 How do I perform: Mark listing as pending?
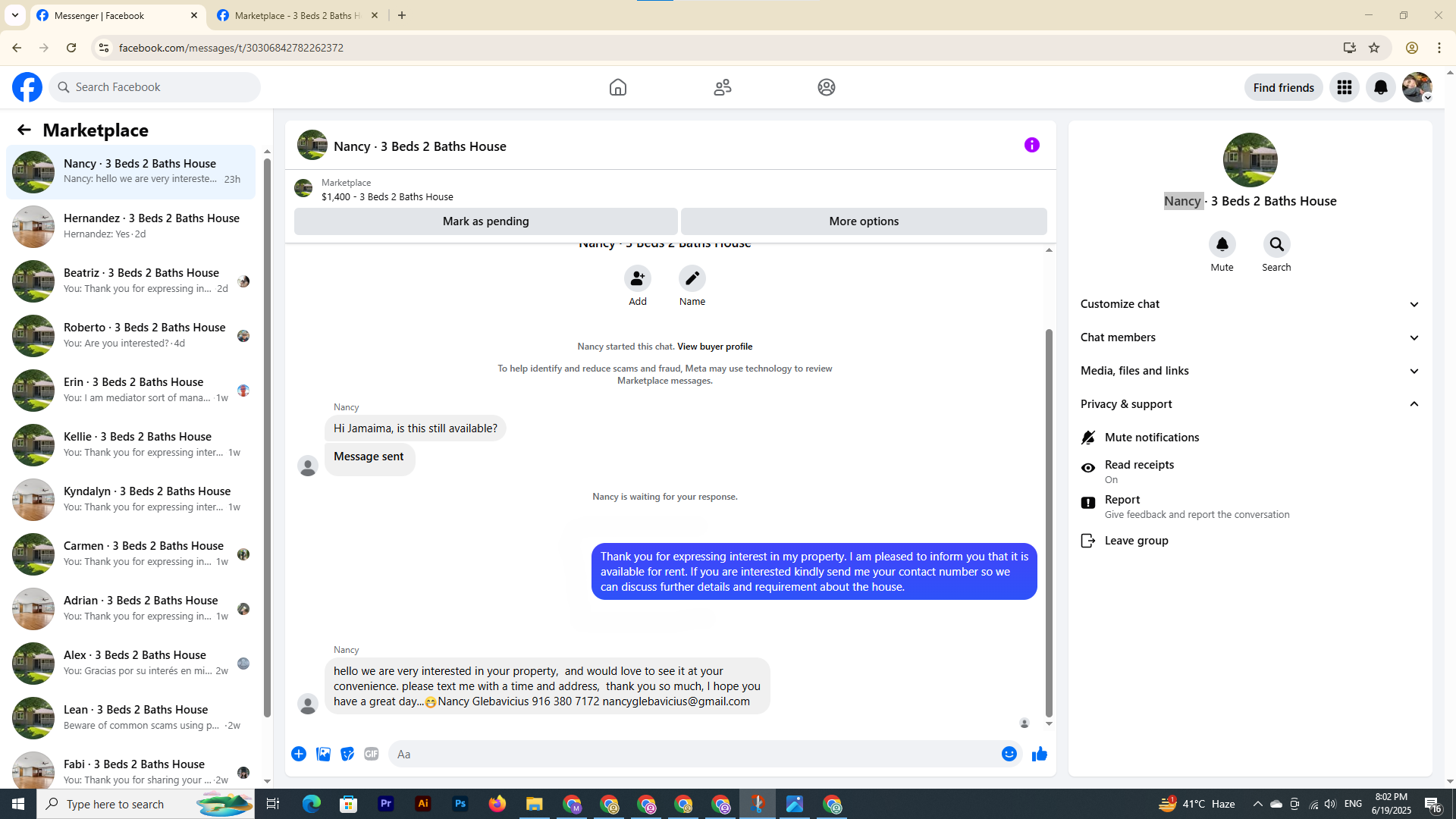(486, 221)
